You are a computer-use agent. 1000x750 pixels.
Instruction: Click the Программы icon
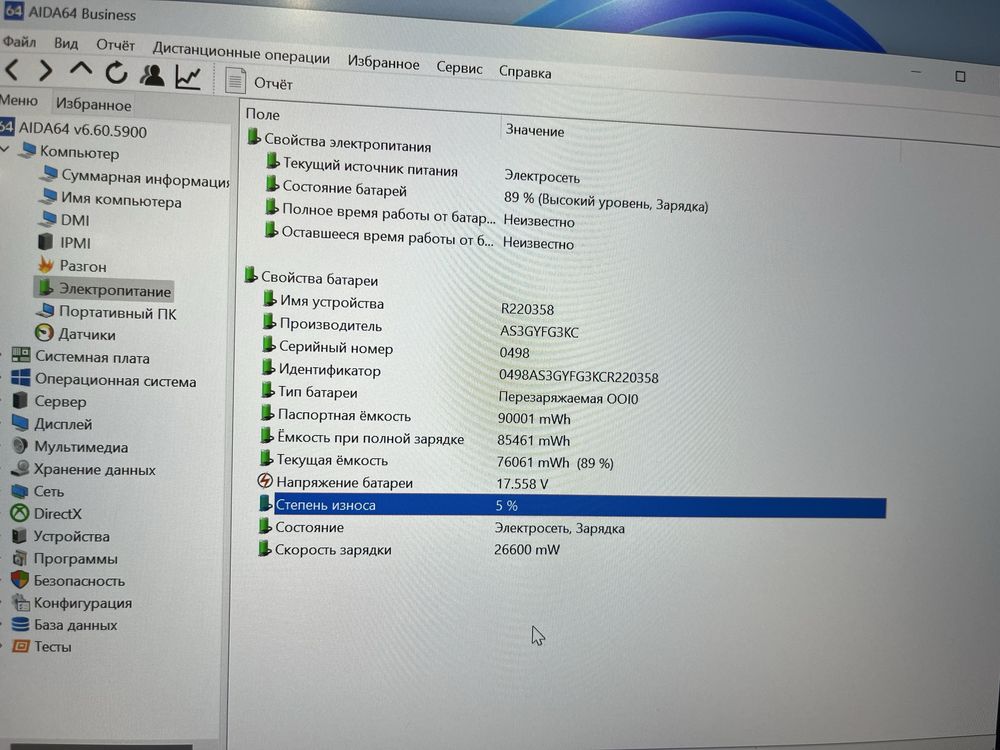click(20, 558)
